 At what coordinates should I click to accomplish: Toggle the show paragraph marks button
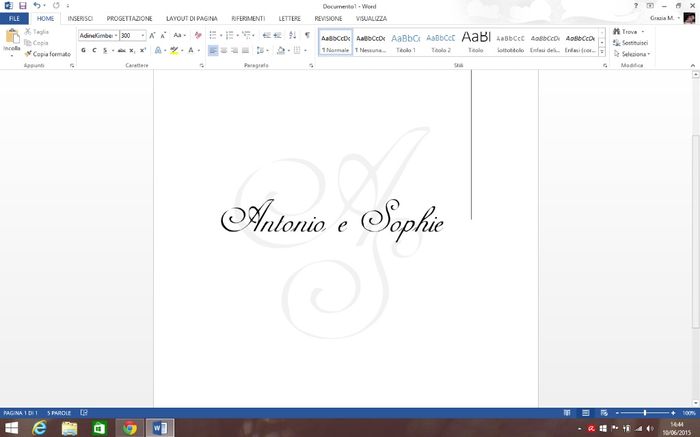307,35
